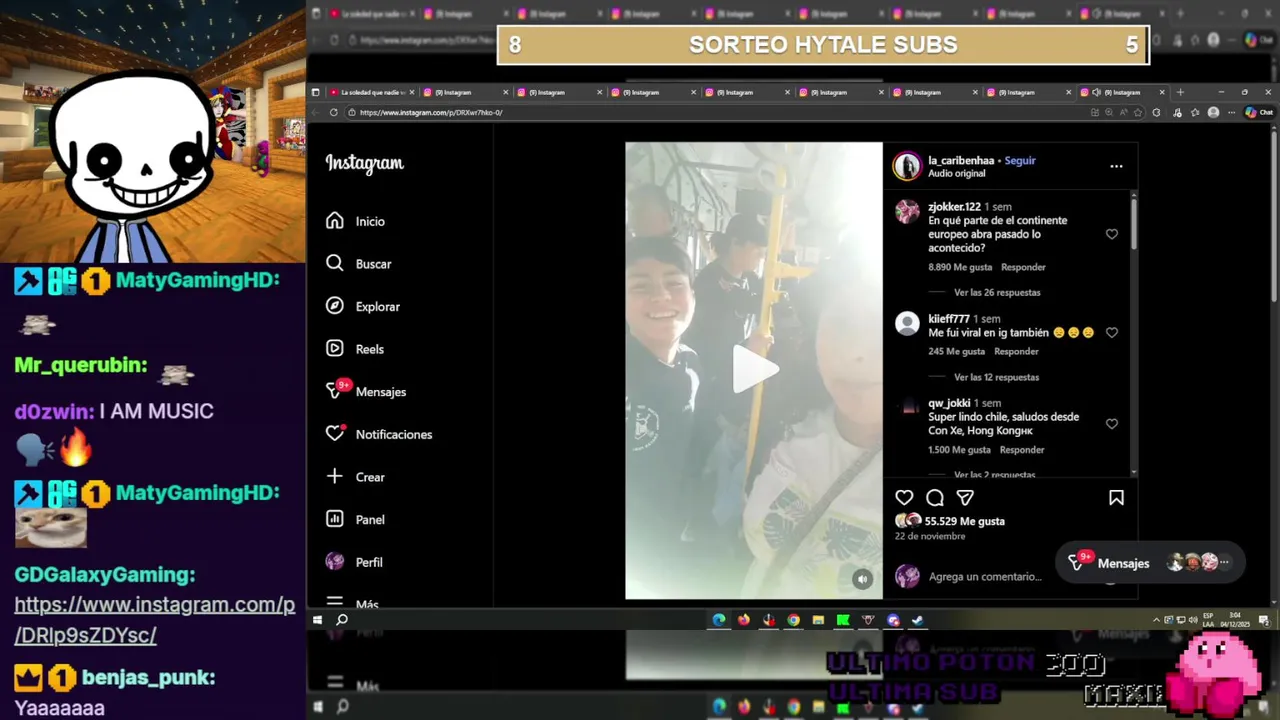Open Panel dashboard in the sidebar
This screenshot has width=1280, height=720.
(356, 519)
